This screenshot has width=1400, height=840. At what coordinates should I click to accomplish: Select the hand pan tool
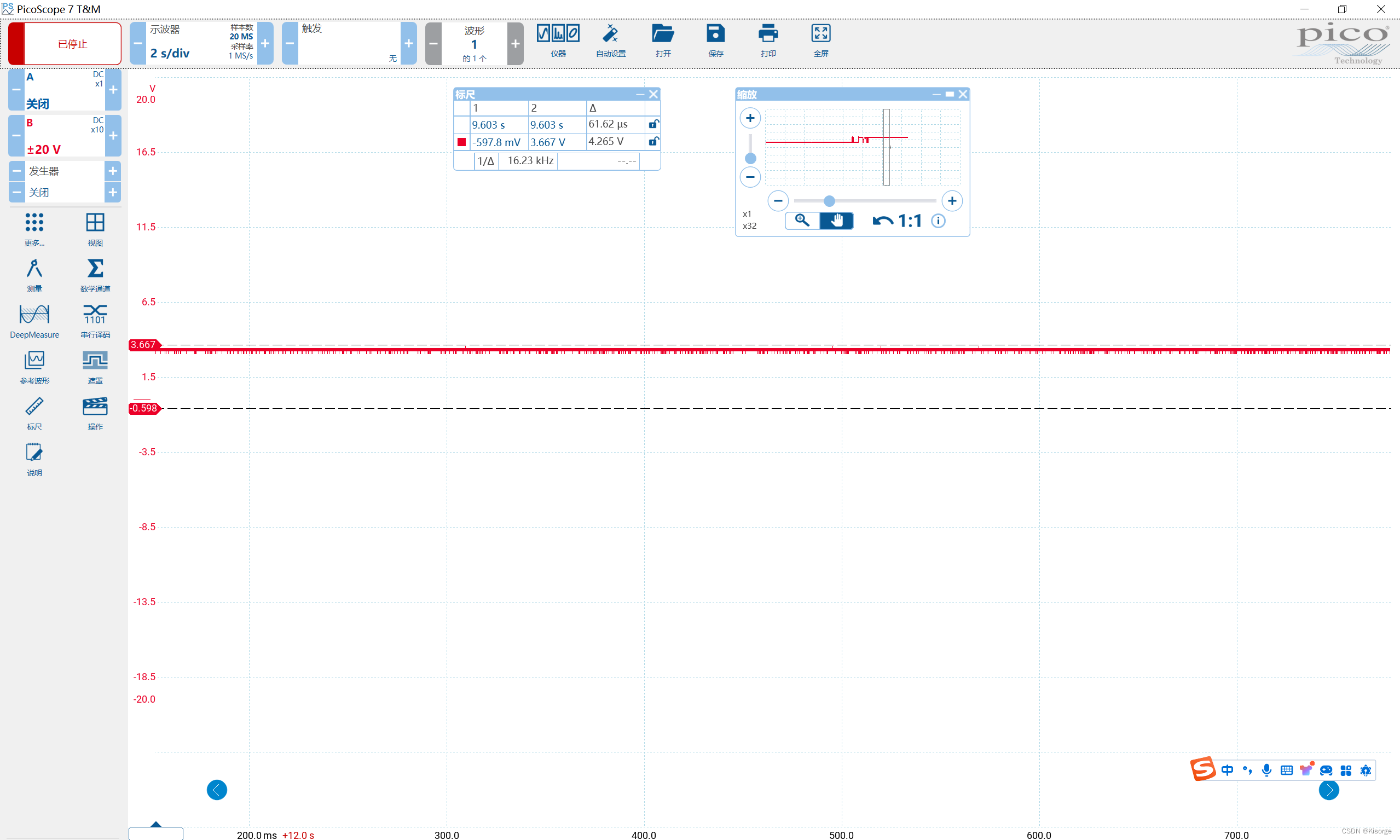pyautogui.click(x=836, y=220)
